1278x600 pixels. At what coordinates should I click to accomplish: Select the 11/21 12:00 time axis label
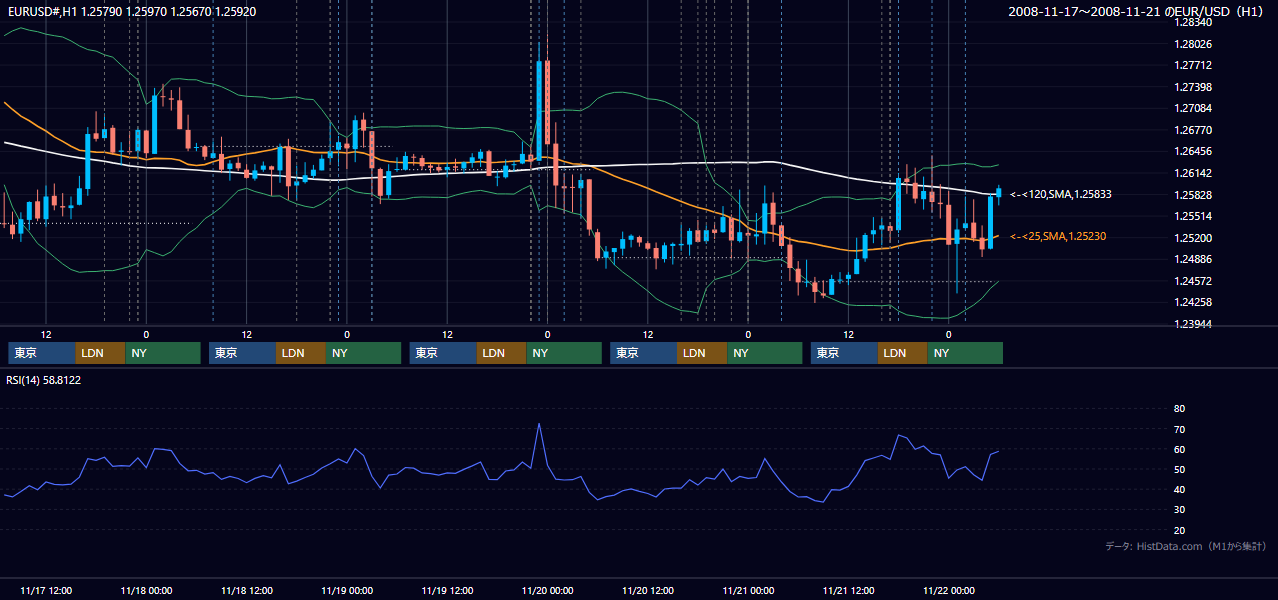click(849, 591)
